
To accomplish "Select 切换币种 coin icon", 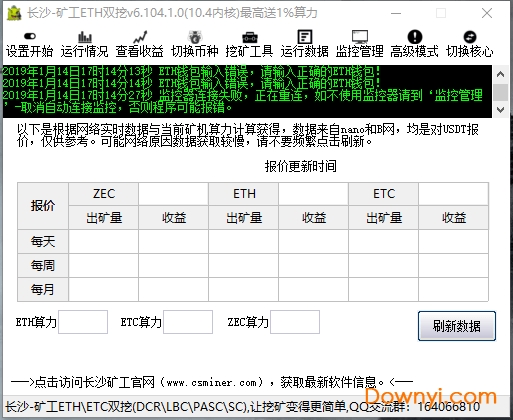I will (x=195, y=37).
